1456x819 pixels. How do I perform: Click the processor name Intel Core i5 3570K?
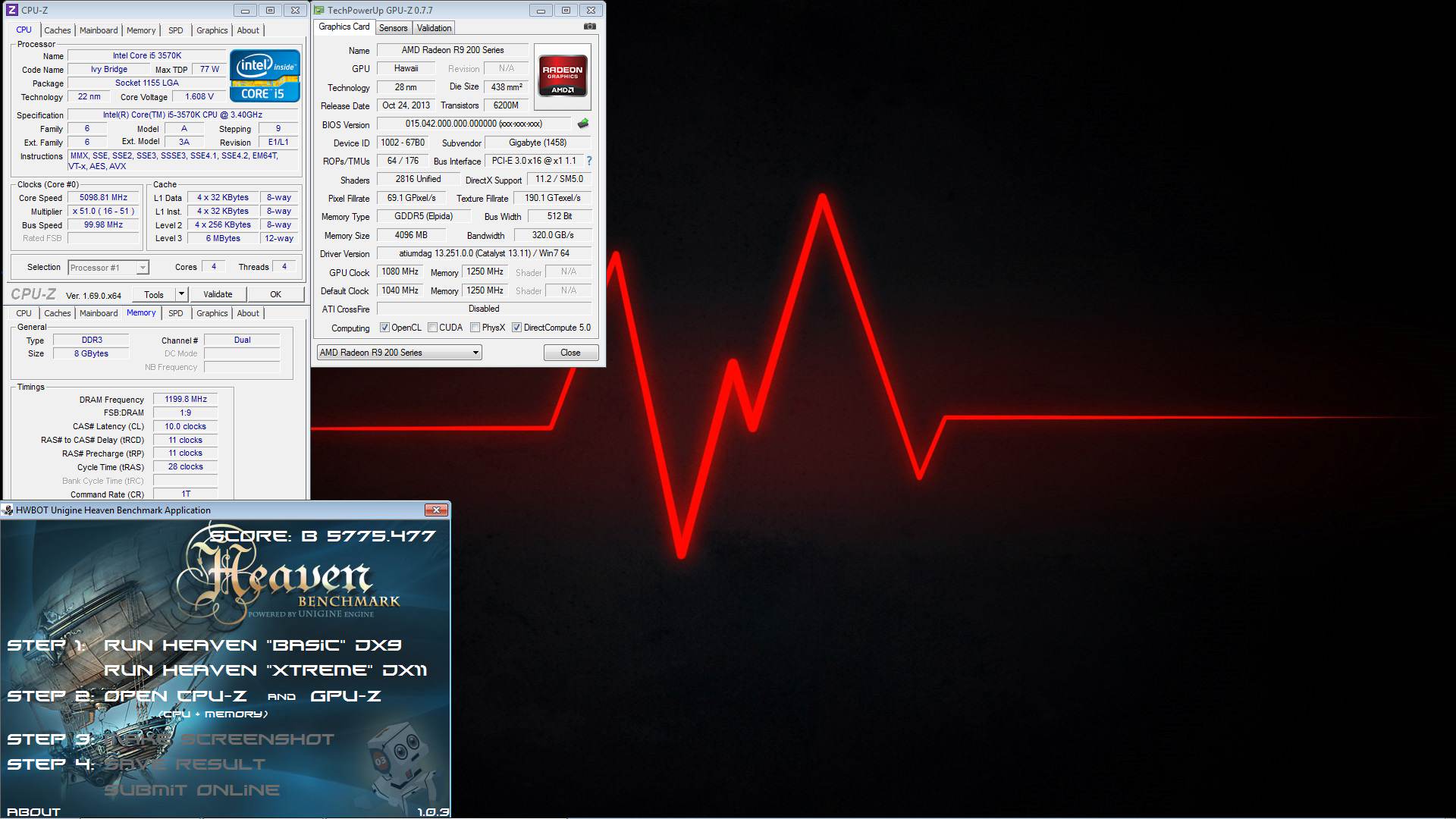pyautogui.click(x=147, y=55)
